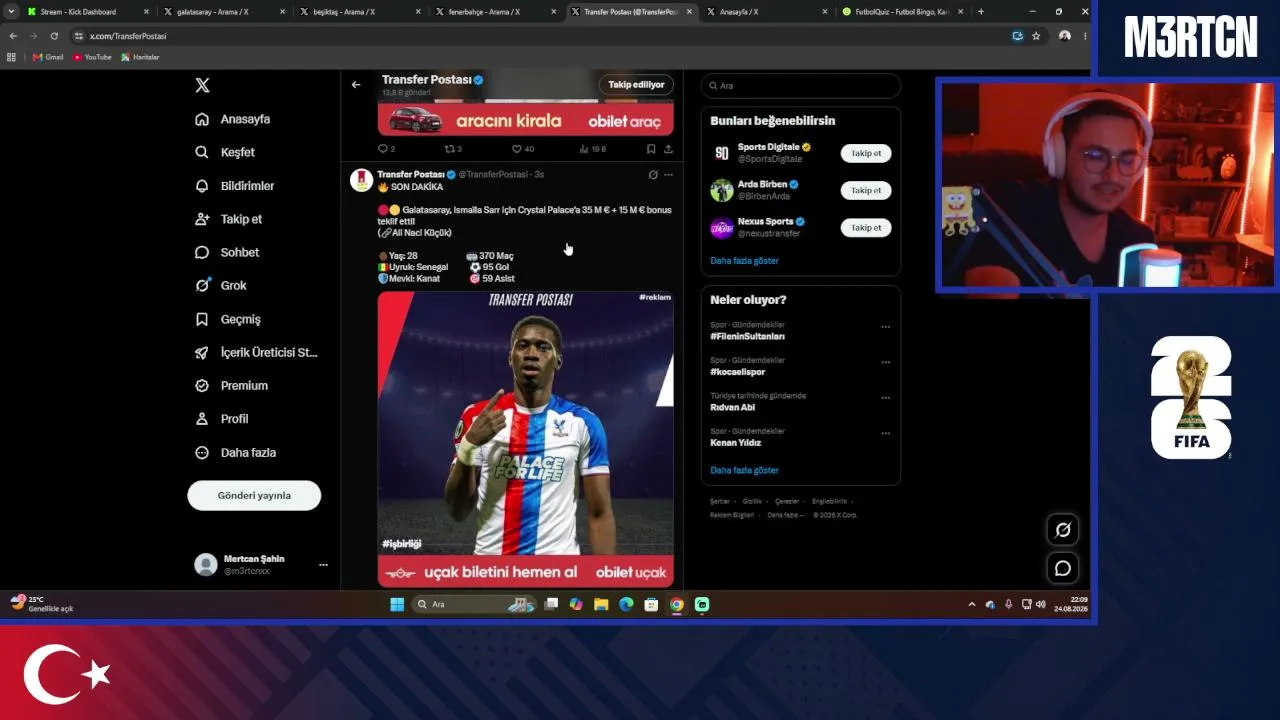Click the Gönderi yayınla button
1280x720 pixels.
[x=254, y=495]
